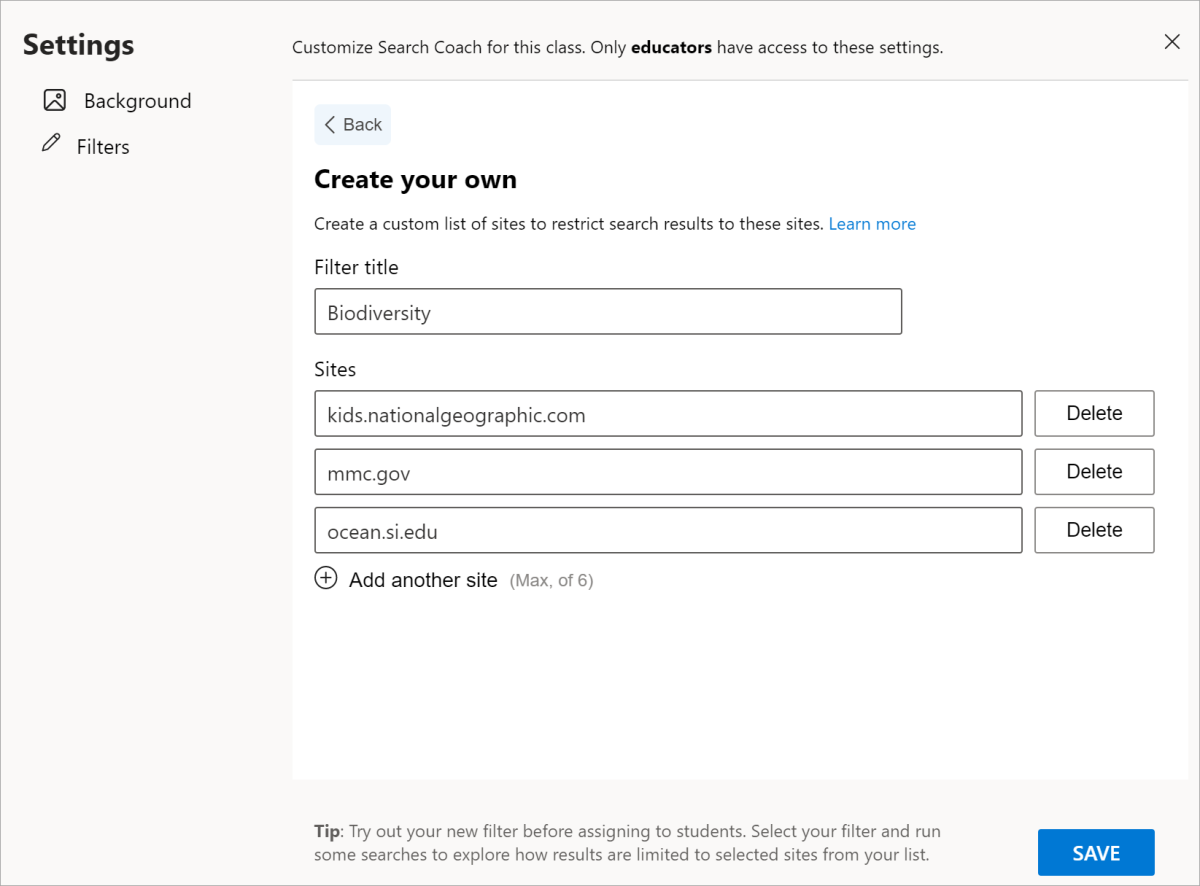Close the Settings dialog with the X
1200x886 pixels.
coord(1172,41)
